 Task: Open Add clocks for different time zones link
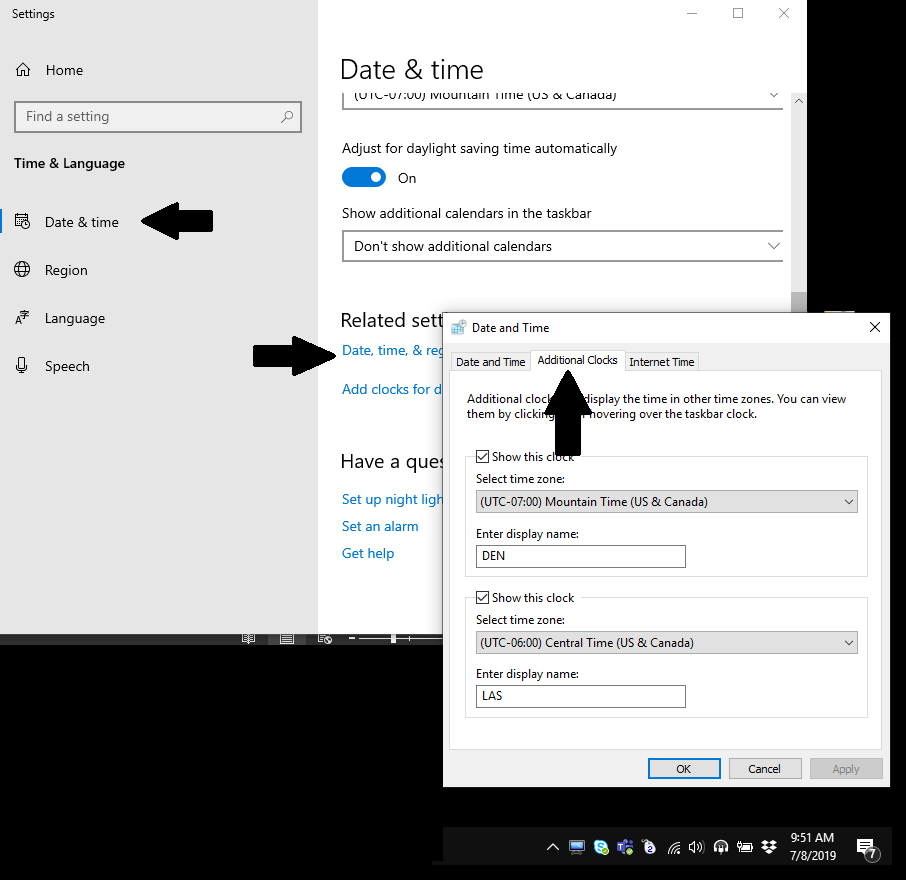tap(392, 389)
